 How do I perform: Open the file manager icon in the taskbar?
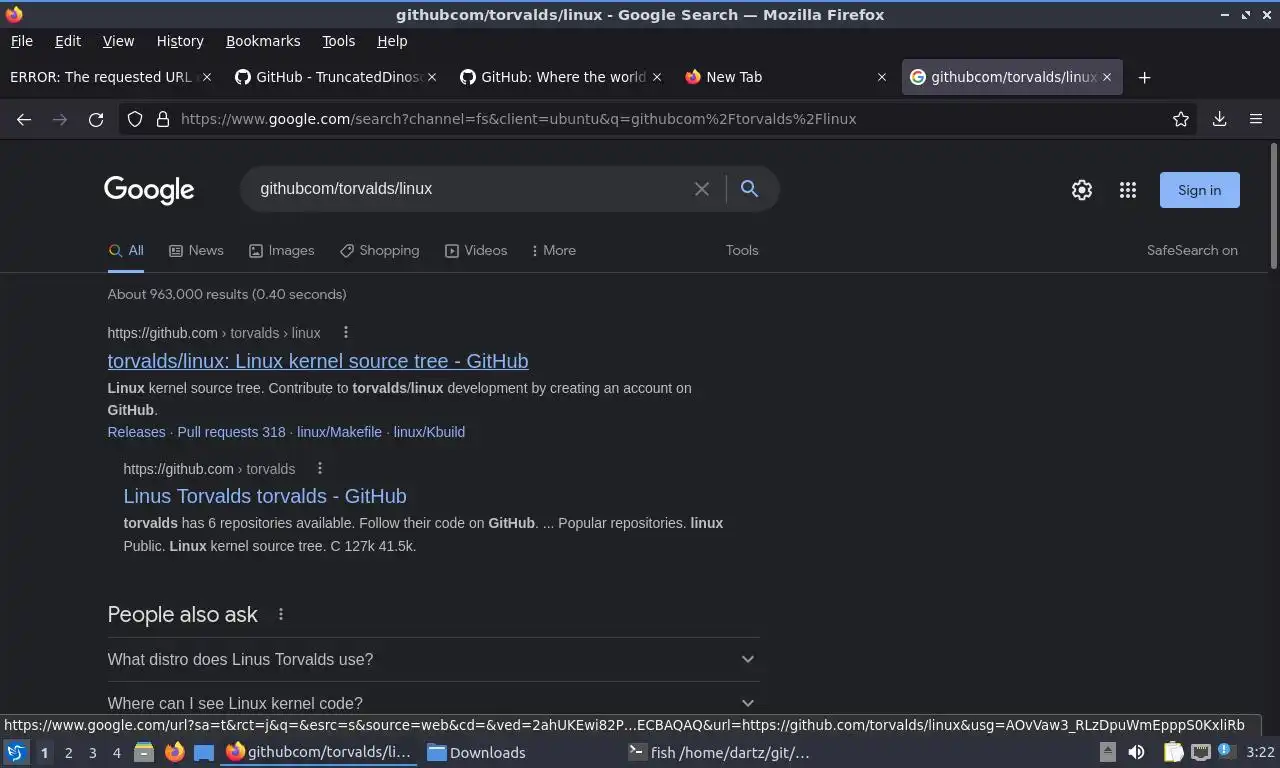[x=144, y=752]
